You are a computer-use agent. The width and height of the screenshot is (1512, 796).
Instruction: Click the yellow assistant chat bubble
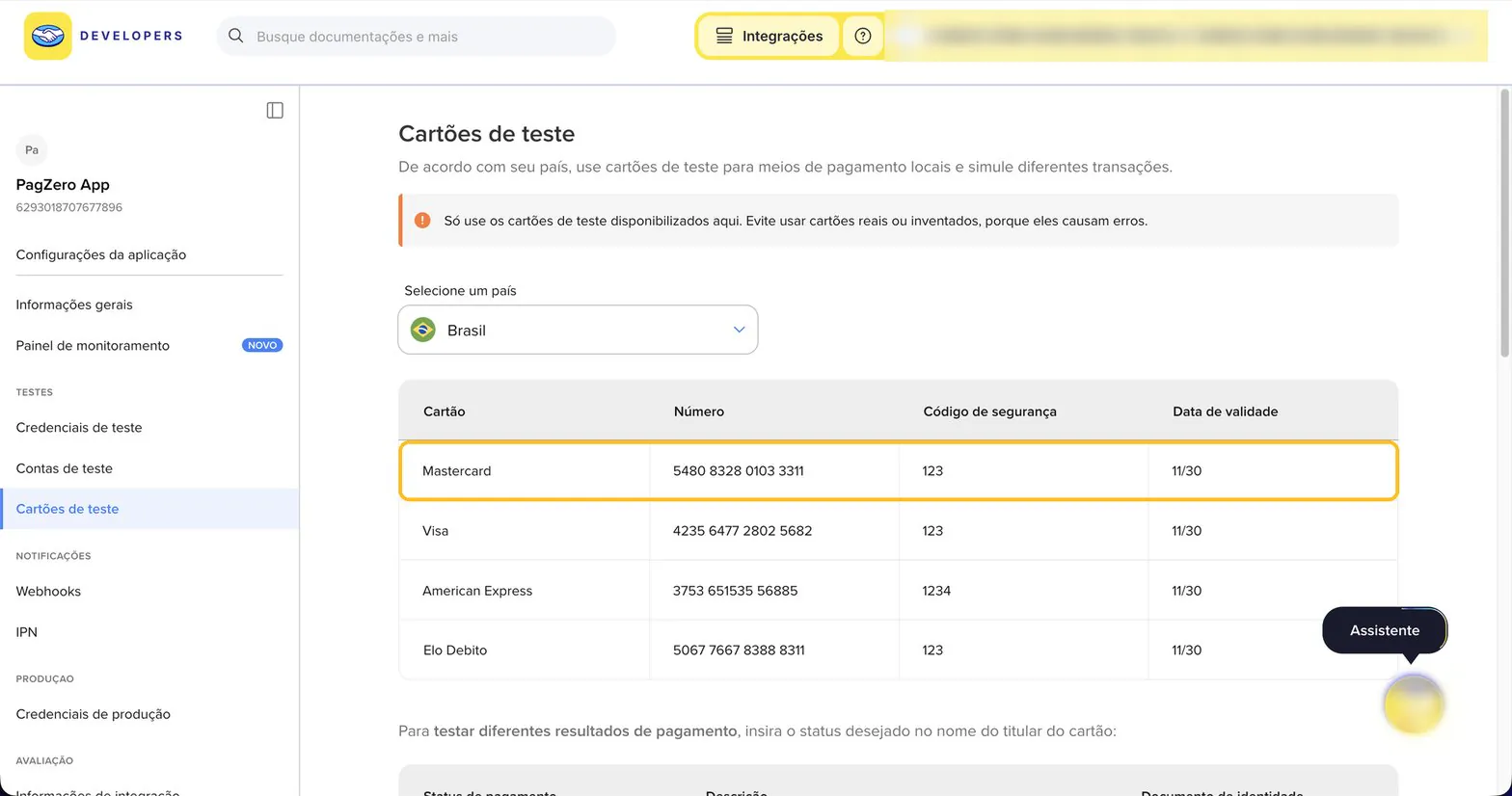pos(1414,704)
